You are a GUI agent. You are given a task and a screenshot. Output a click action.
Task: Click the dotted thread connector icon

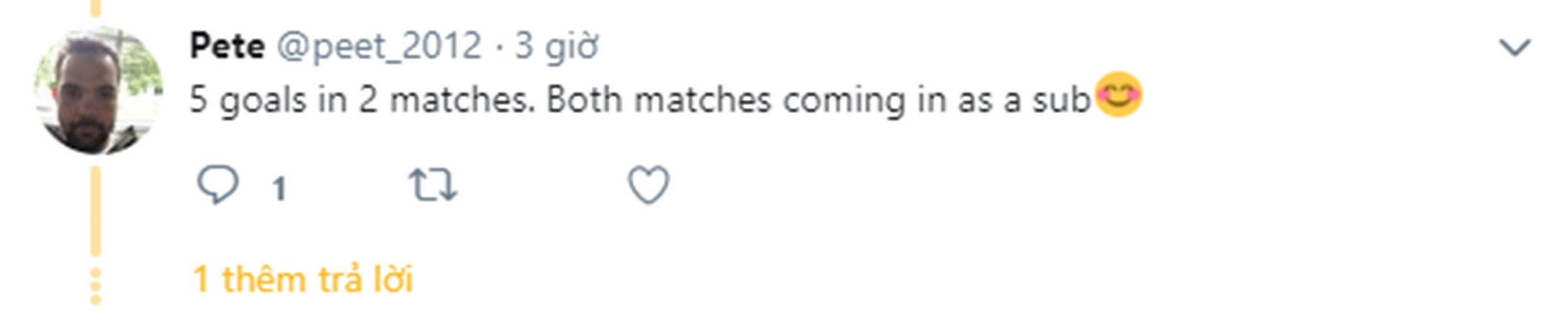coord(95,286)
